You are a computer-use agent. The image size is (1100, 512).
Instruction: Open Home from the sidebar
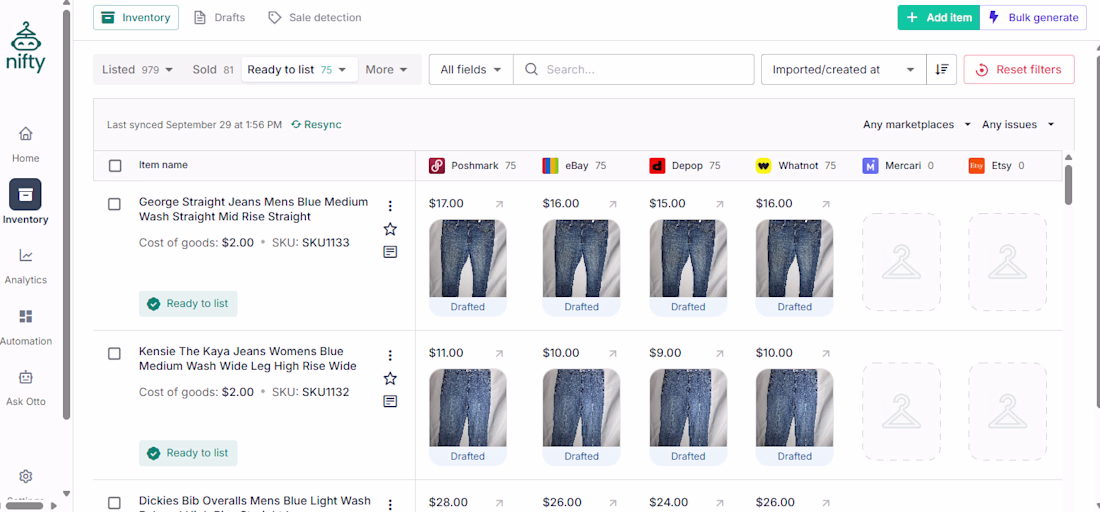(25, 144)
